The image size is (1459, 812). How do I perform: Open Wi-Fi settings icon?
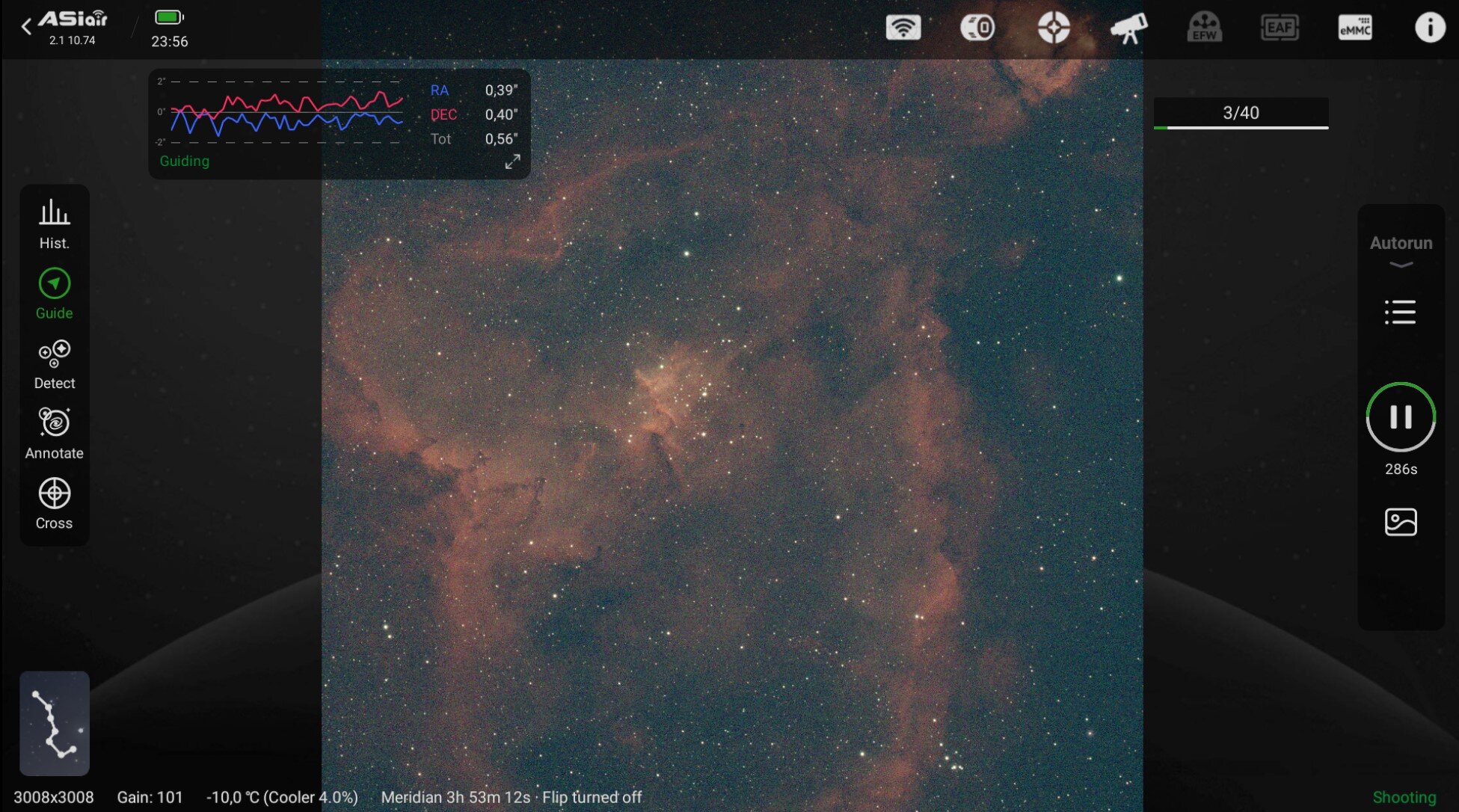pos(903,28)
